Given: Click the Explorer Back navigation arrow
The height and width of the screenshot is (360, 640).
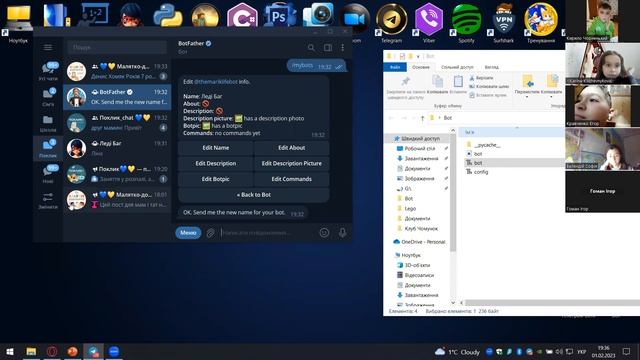Looking at the screenshot, I should 391,118.
